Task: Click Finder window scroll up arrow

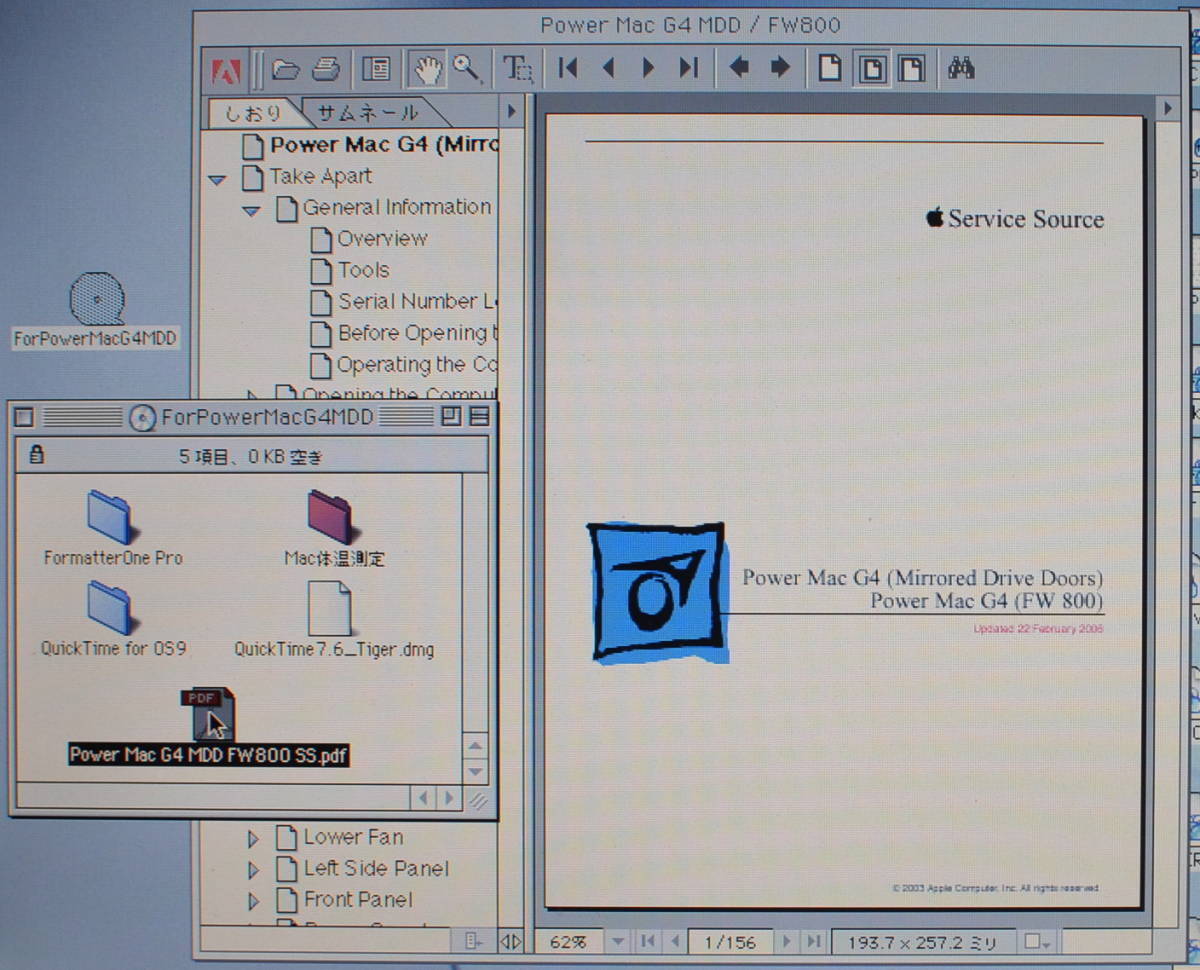Action: pyautogui.click(x=476, y=748)
